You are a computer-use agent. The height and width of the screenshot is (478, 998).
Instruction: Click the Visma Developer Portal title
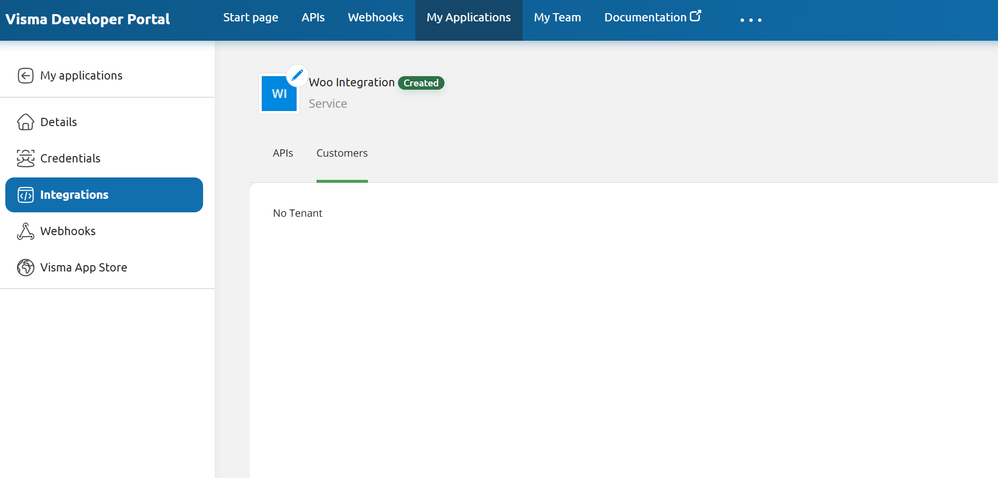point(87,19)
